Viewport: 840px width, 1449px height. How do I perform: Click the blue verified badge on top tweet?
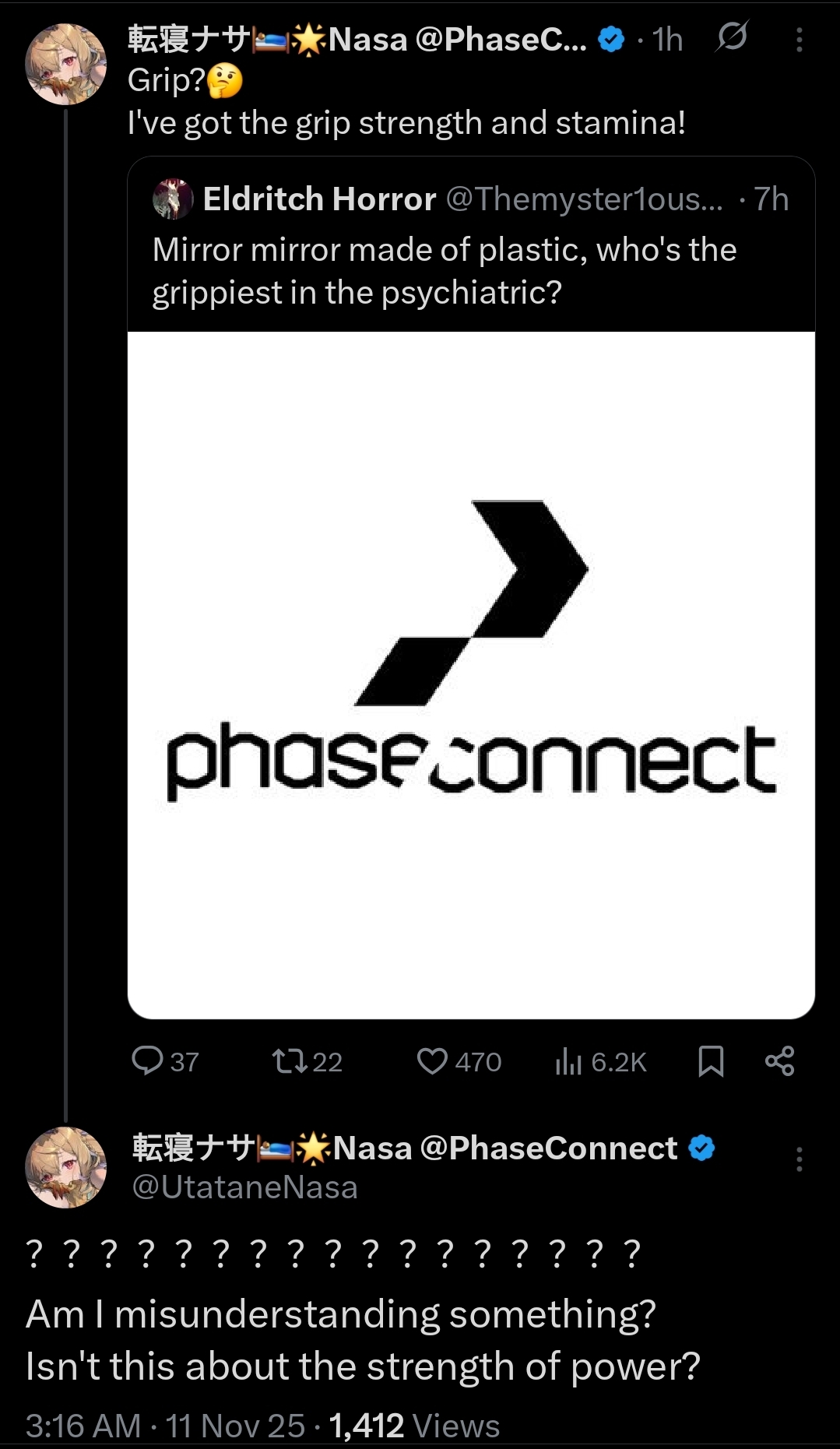coord(612,39)
